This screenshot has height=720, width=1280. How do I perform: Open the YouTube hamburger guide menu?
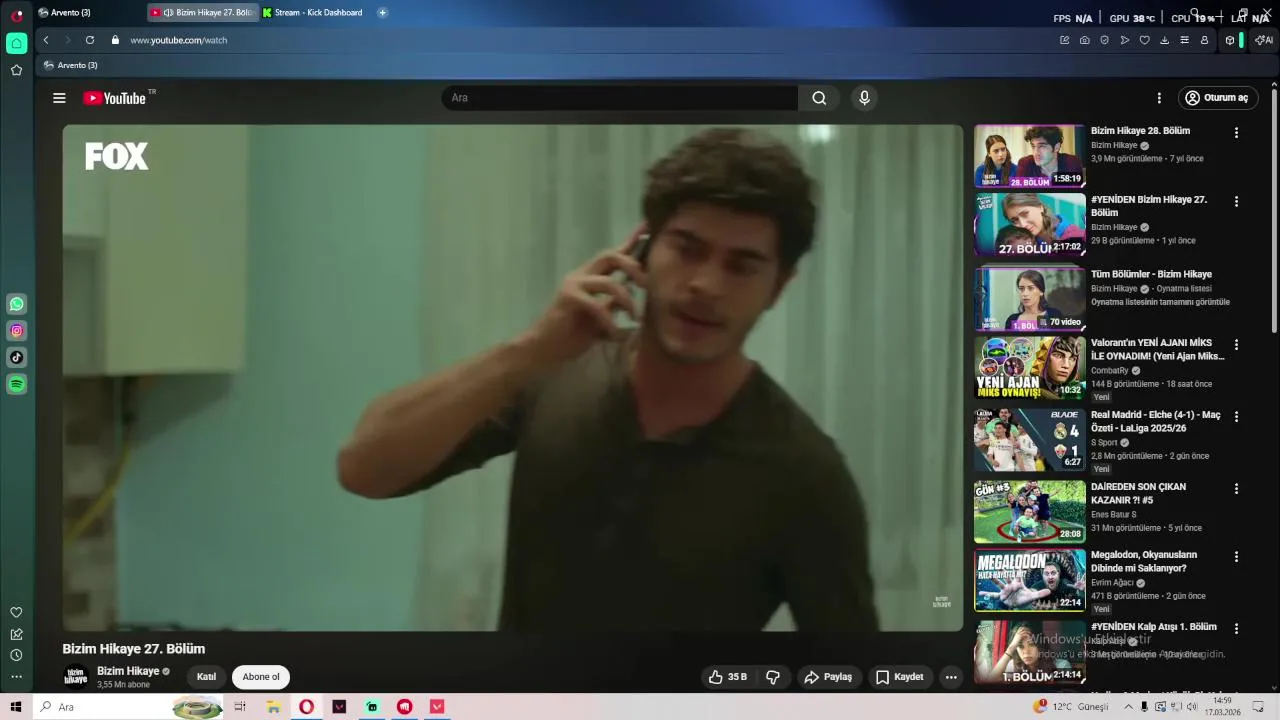pos(59,98)
